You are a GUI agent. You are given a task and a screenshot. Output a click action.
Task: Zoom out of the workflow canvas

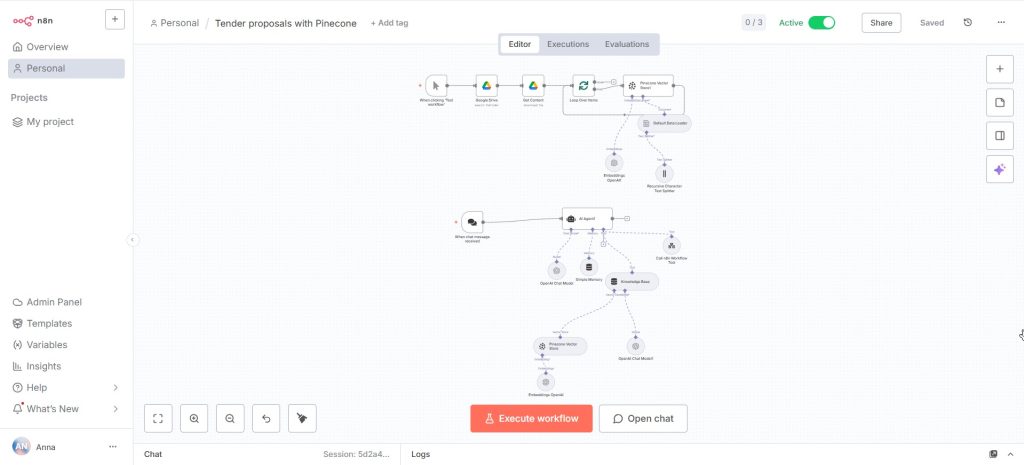[230, 418]
